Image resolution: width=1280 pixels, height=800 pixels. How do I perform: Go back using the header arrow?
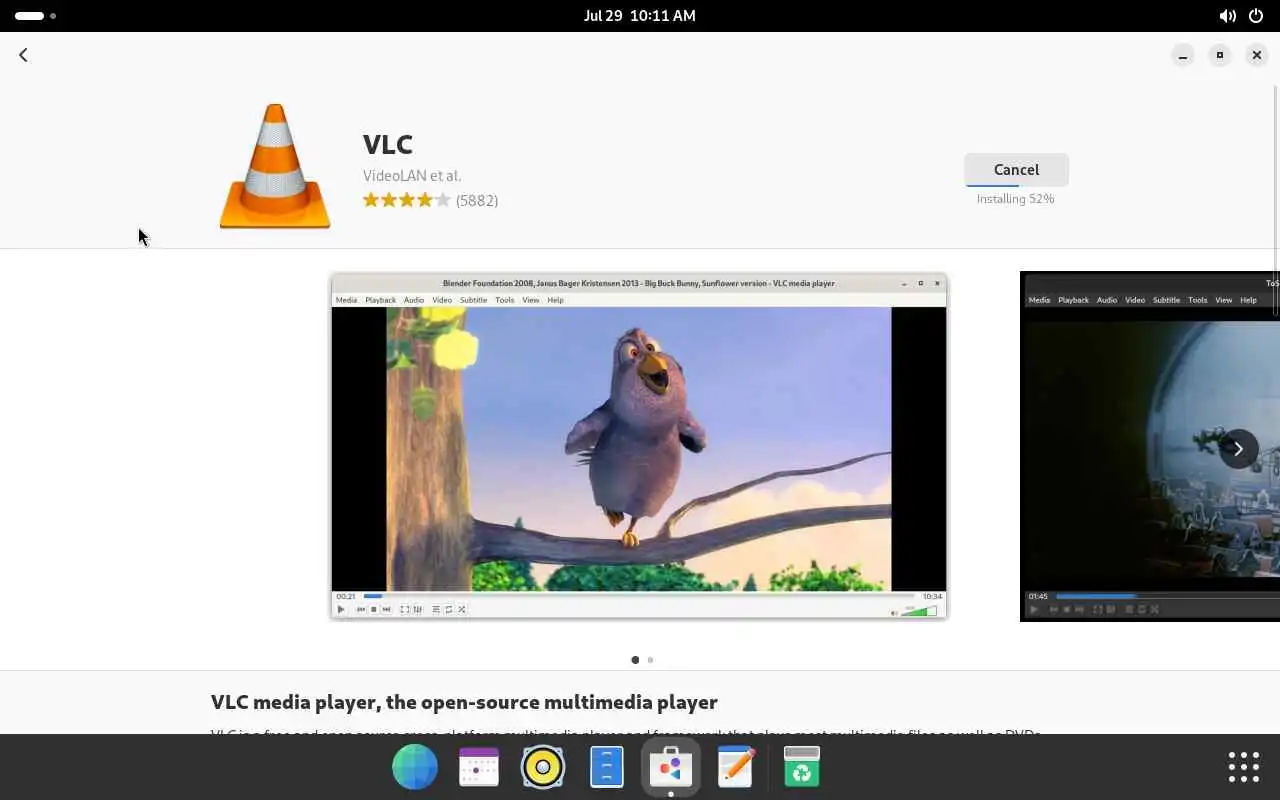point(23,55)
